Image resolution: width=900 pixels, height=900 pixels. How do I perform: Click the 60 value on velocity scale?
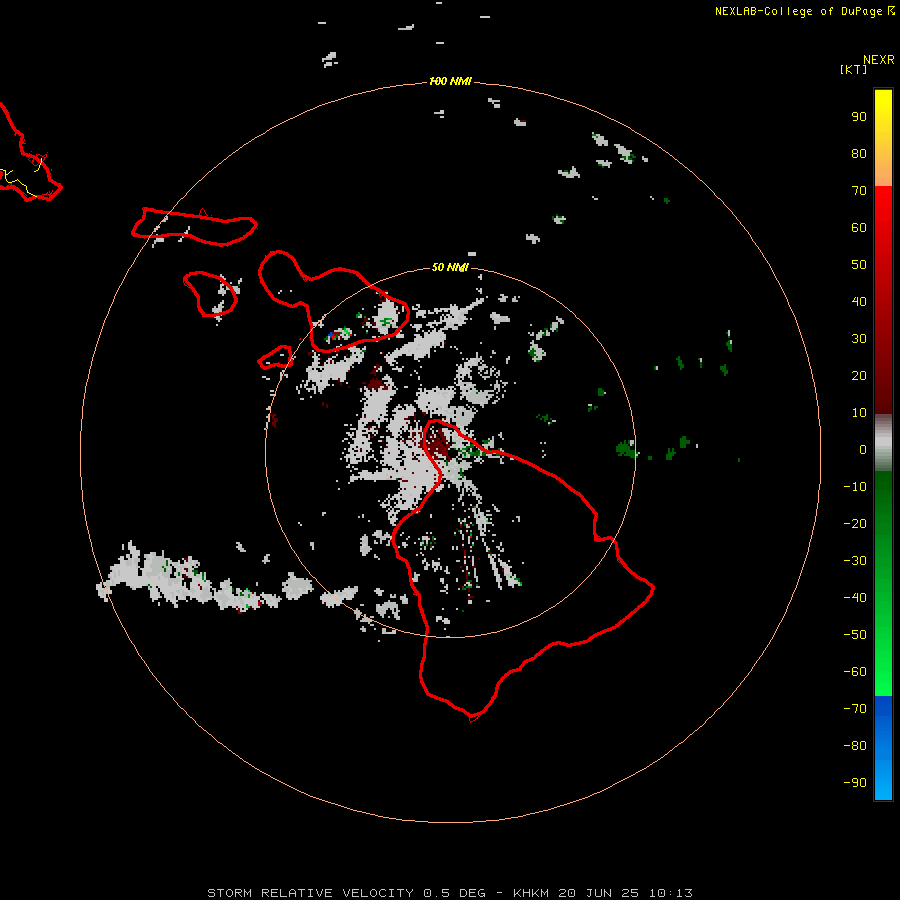859,228
